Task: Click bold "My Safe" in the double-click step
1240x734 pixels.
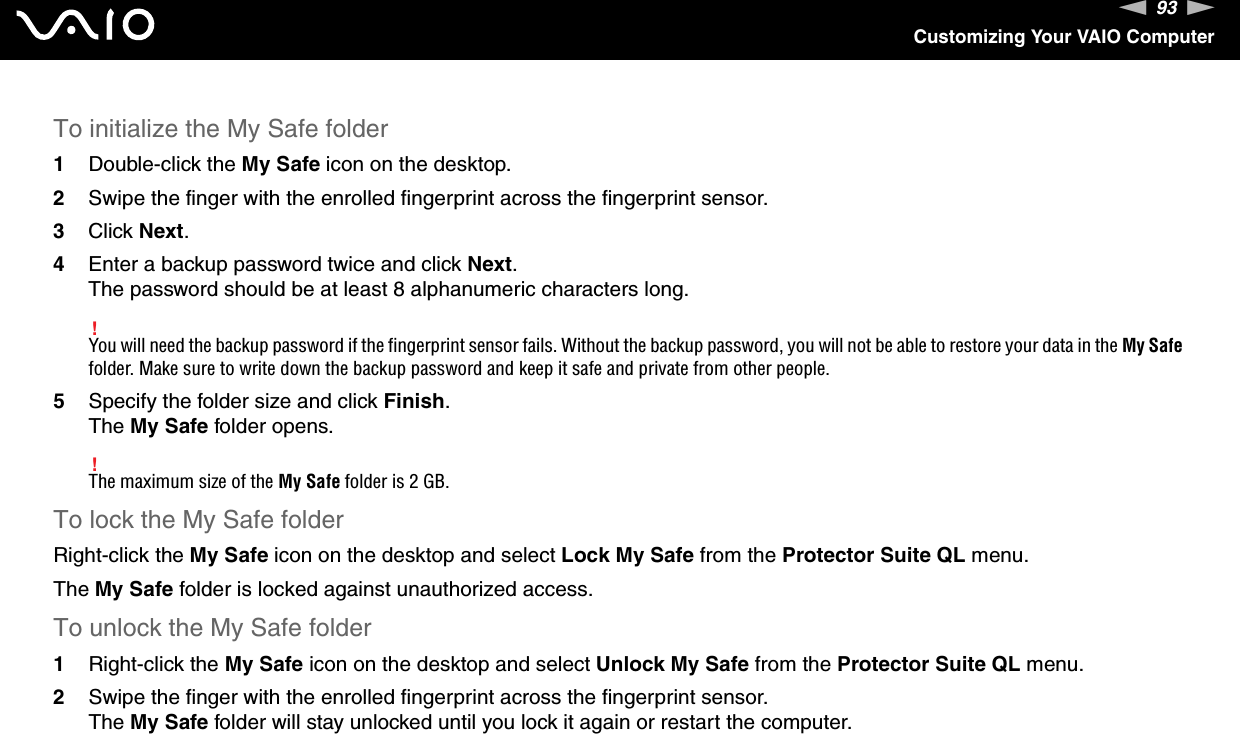Action: [x=281, y=163]
